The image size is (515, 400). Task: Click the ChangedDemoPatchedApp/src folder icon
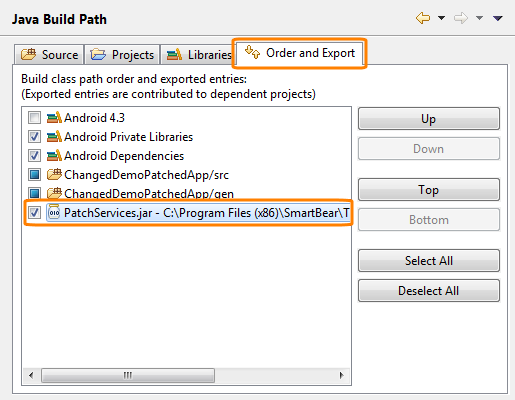coord(54,174)
